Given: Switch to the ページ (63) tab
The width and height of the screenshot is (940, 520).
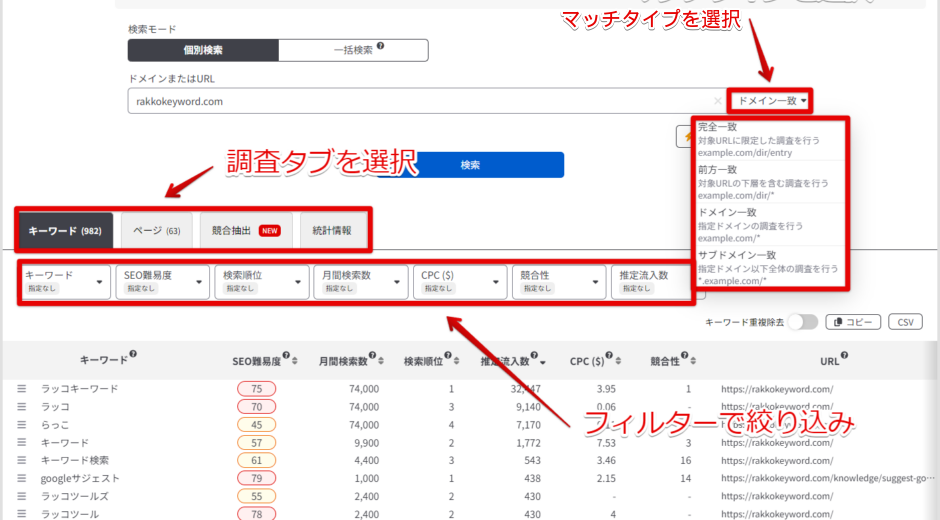Looking at the screenshot, I should click(155, 230).
